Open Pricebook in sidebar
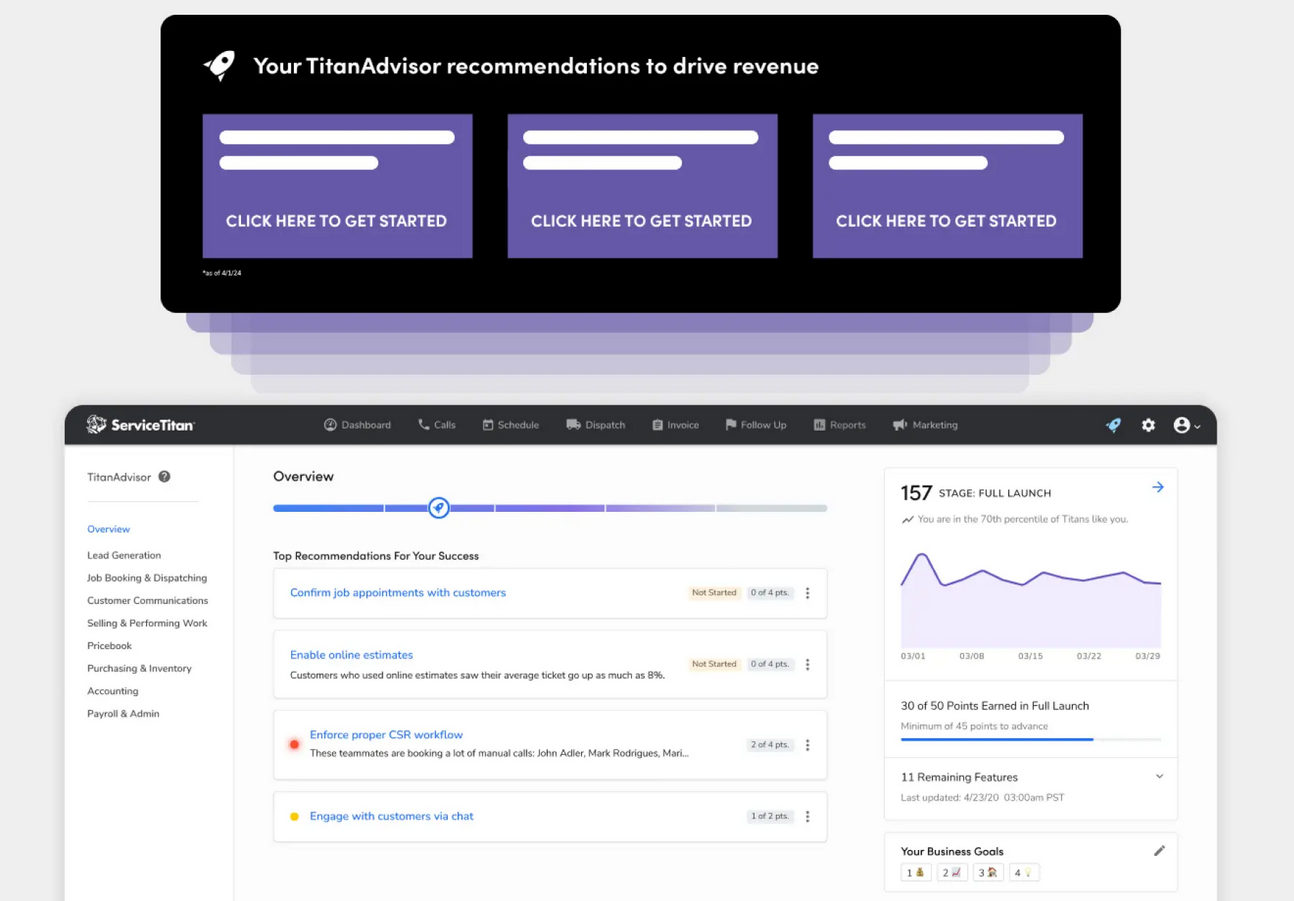The width and height of the screenshot is (1294, 901). [x=109, y=646]
